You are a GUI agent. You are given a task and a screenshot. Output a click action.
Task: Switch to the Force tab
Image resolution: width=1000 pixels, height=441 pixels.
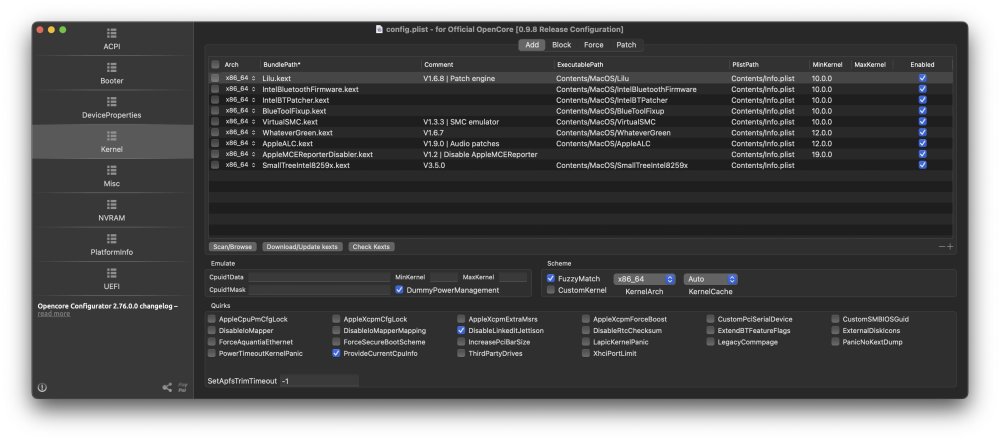click(593, 45)
